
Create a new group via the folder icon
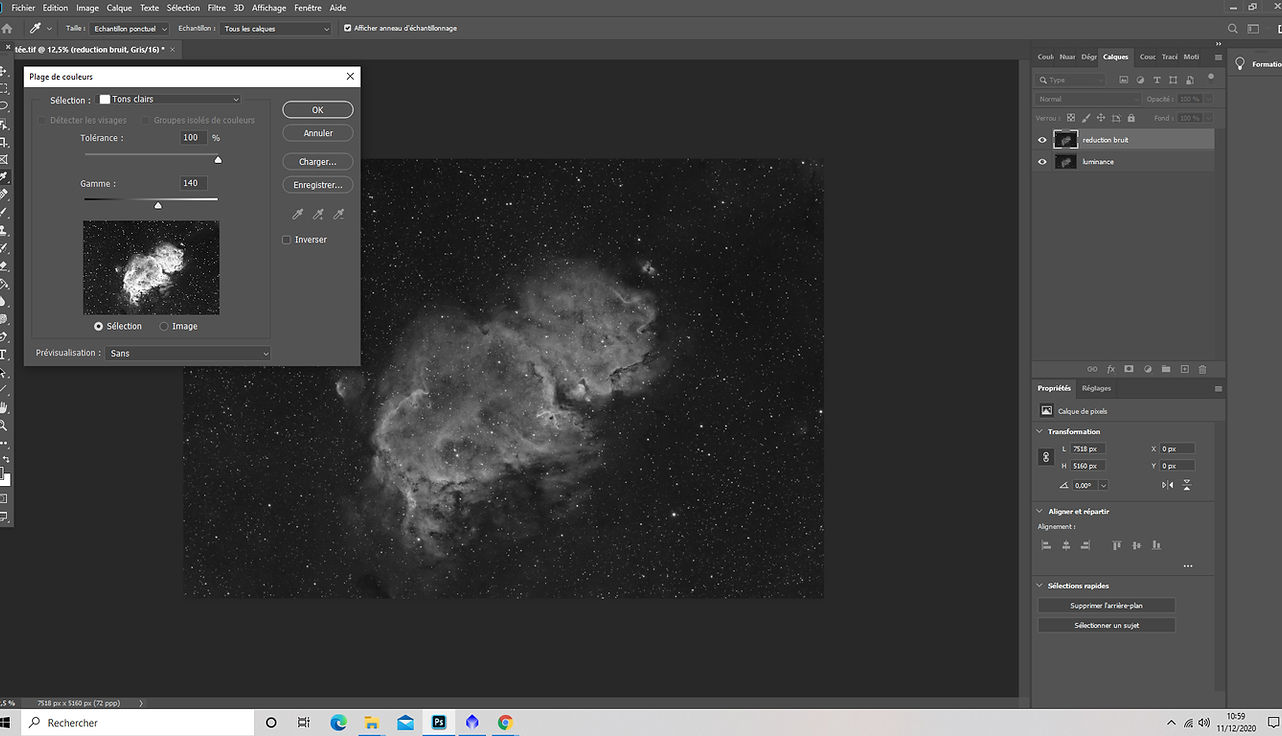[1166, 369]
